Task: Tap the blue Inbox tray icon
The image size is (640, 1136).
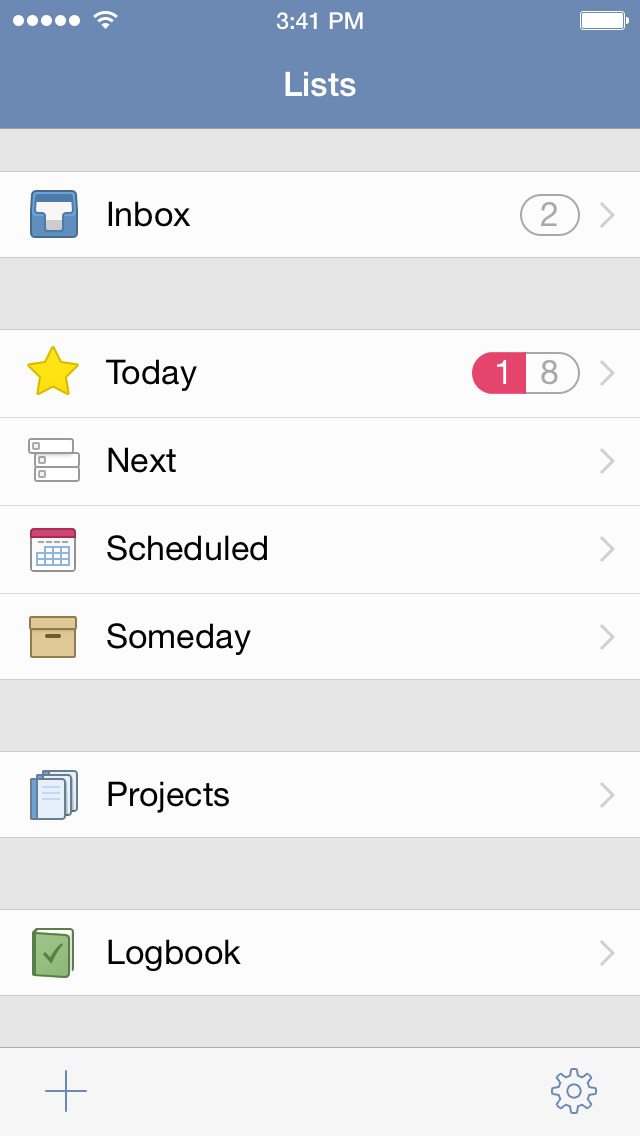Action: 54,214
